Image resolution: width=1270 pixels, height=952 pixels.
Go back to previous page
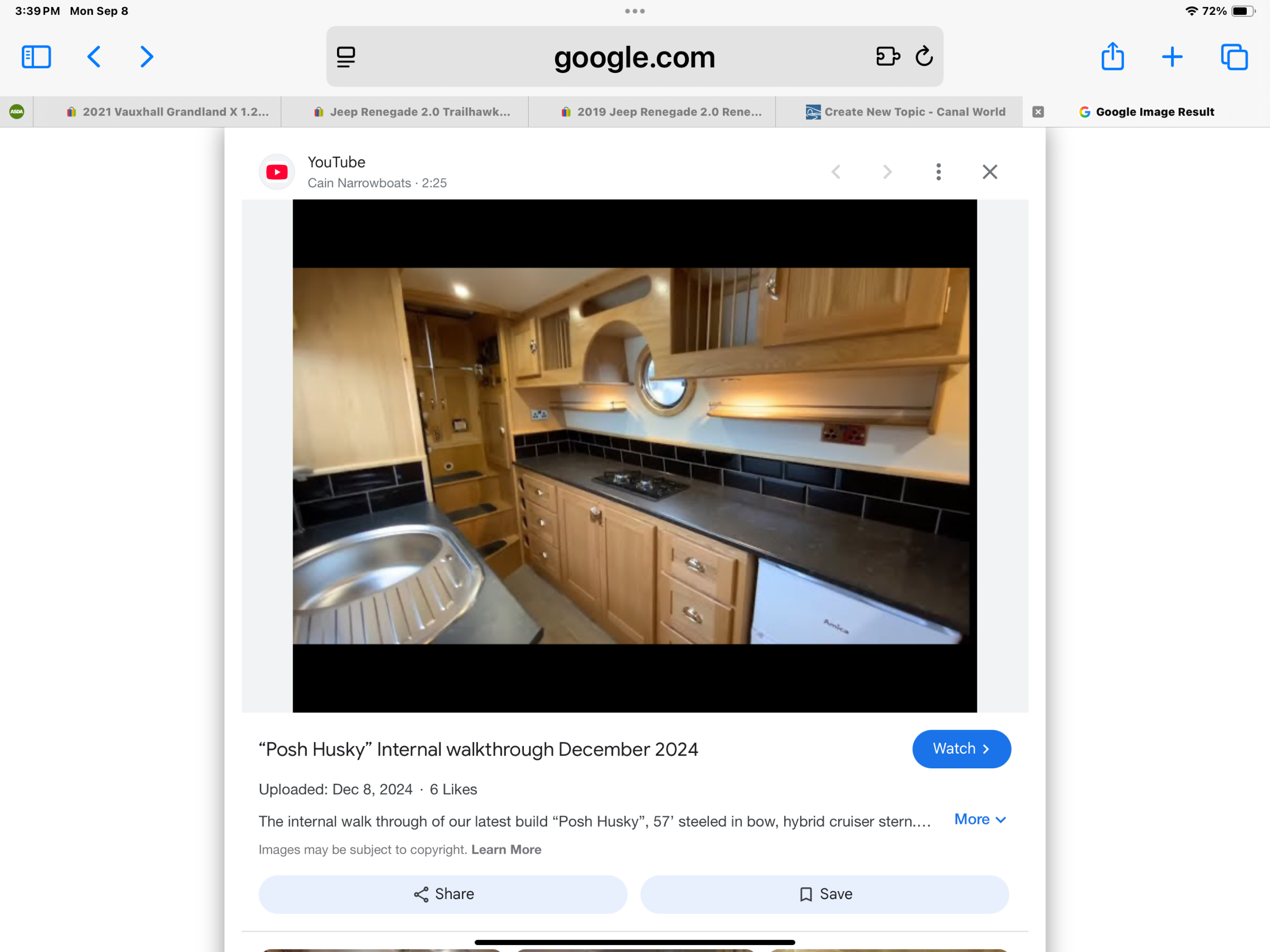tap(94, 57)
